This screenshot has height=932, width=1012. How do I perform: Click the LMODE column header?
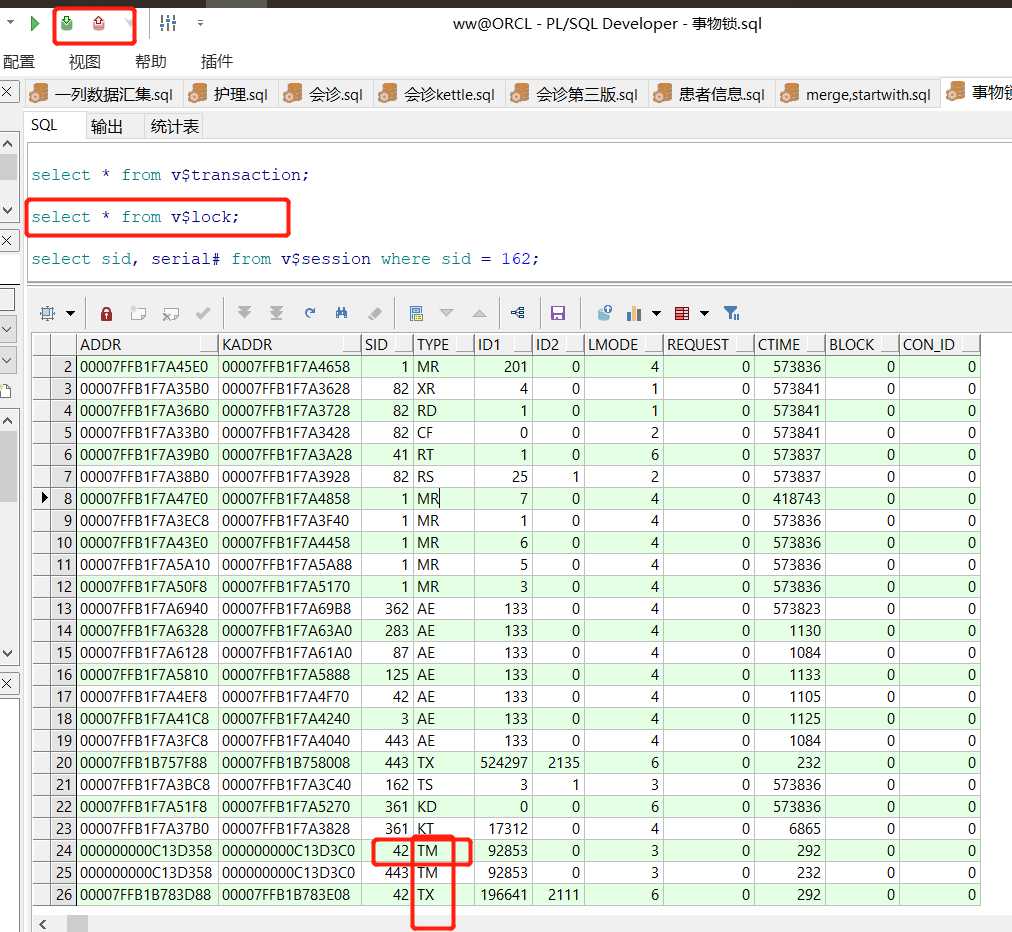(x=623, y=345)
